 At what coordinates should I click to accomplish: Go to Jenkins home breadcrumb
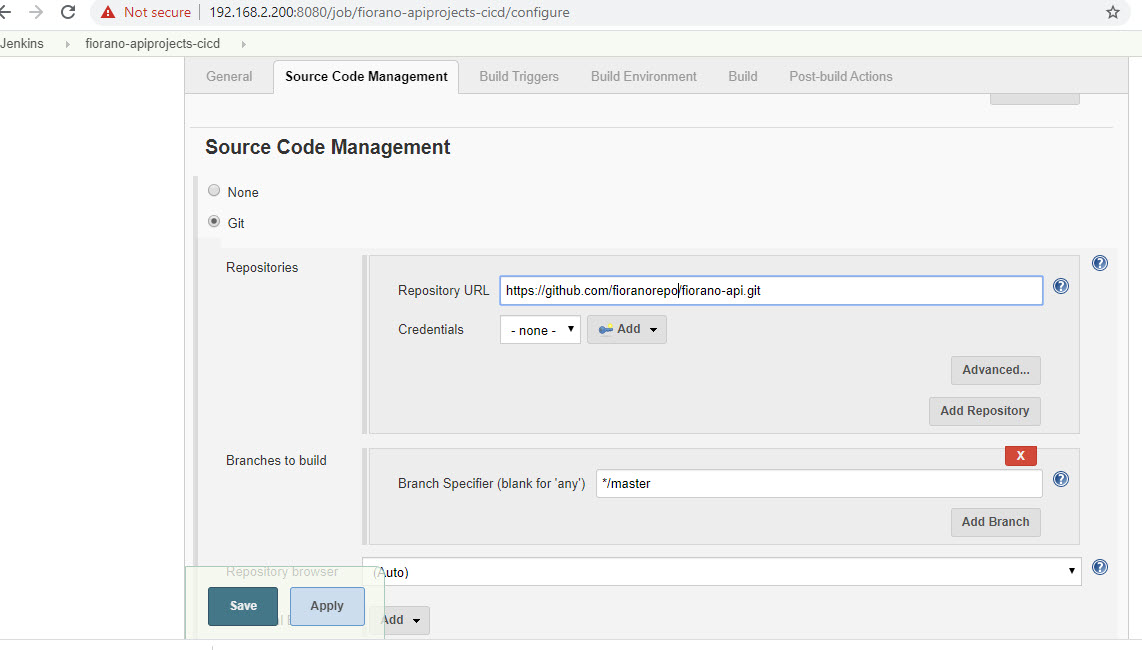click(22, 44)
